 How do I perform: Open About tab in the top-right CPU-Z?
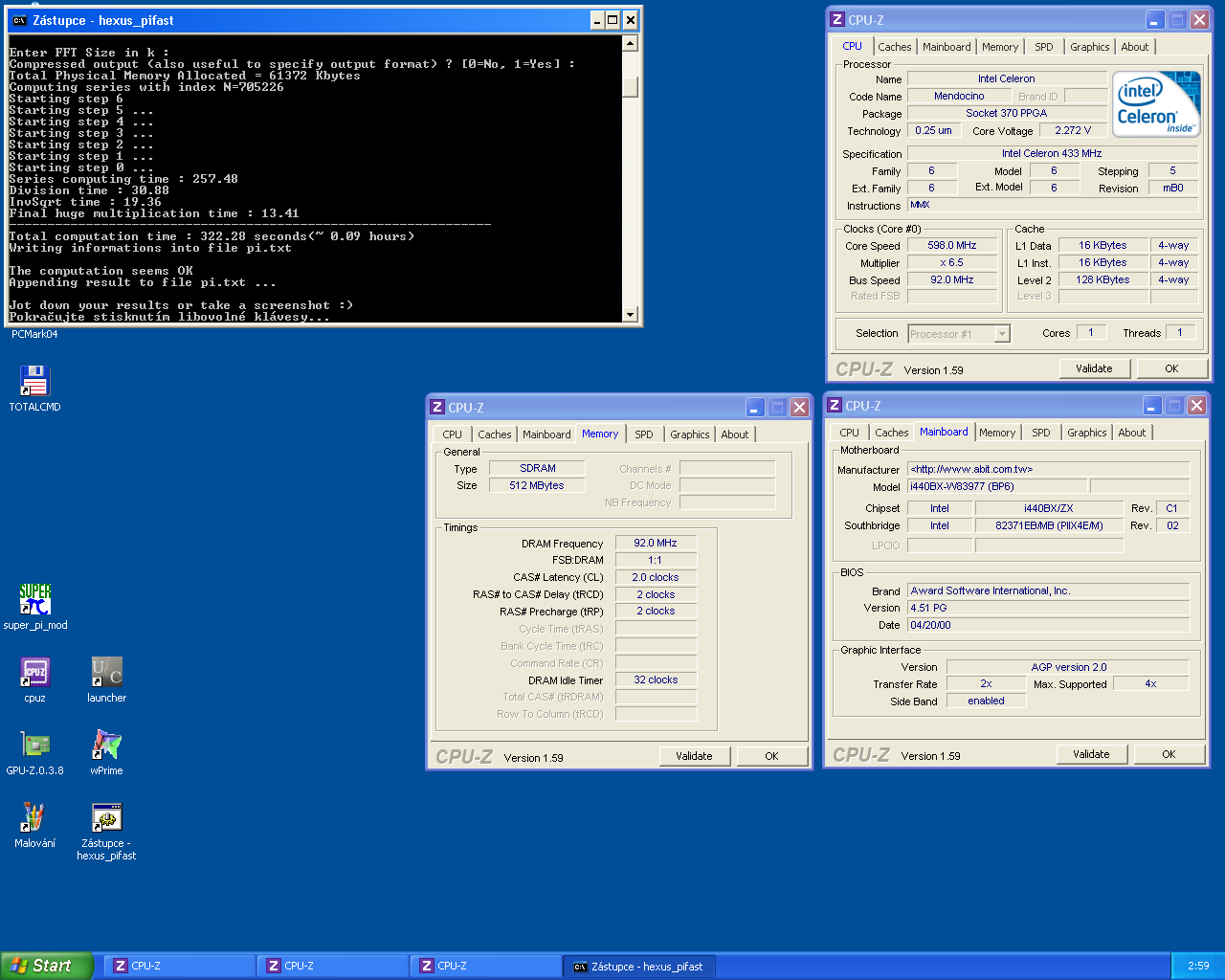click(1135, 47)
